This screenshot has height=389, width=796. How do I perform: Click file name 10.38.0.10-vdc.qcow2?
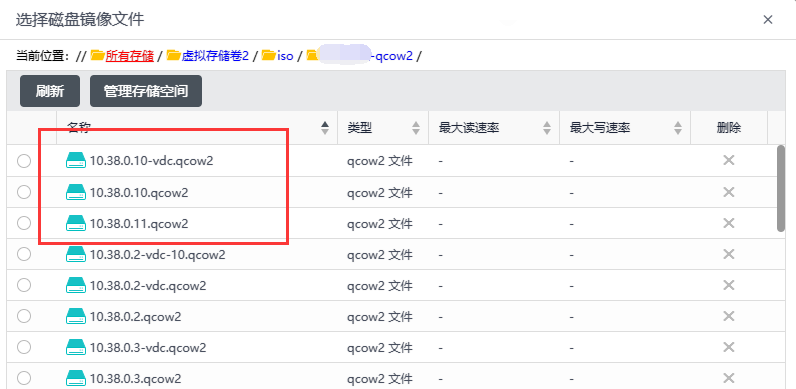[152, 161]
